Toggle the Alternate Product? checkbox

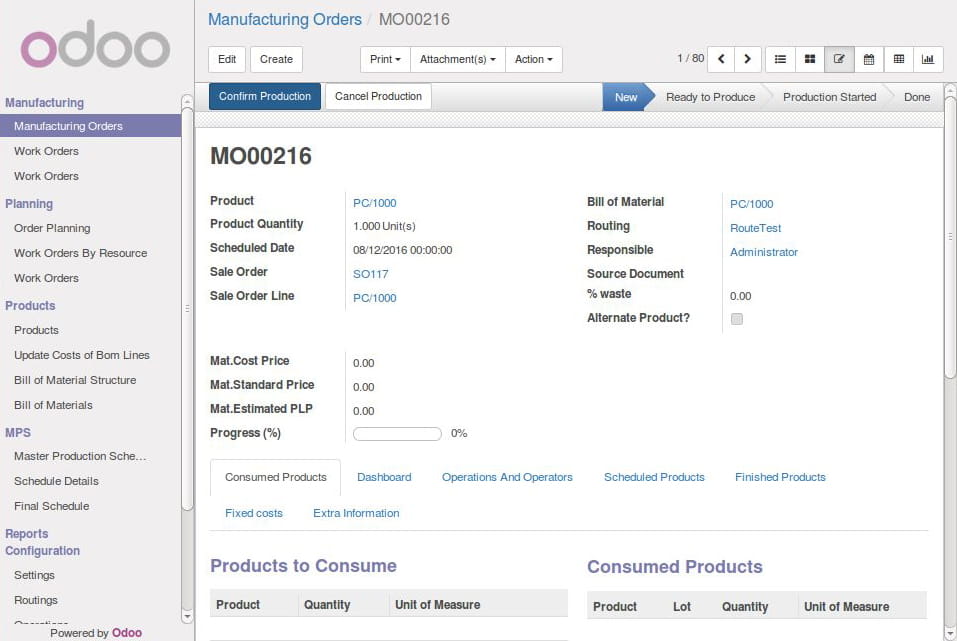(737, 319)
